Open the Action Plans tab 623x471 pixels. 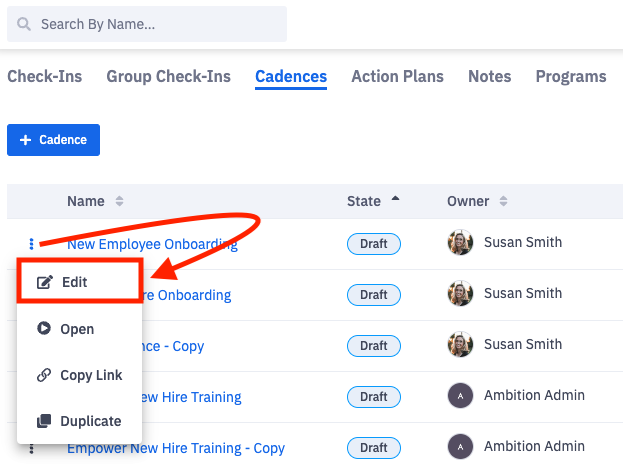[x=397, y=76]
